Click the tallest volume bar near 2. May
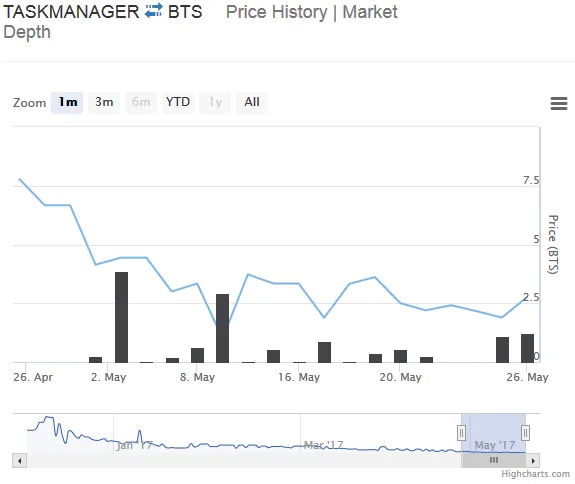Image resolution: width=575 pixels, height=484 pixels. (x=121, y=317)
